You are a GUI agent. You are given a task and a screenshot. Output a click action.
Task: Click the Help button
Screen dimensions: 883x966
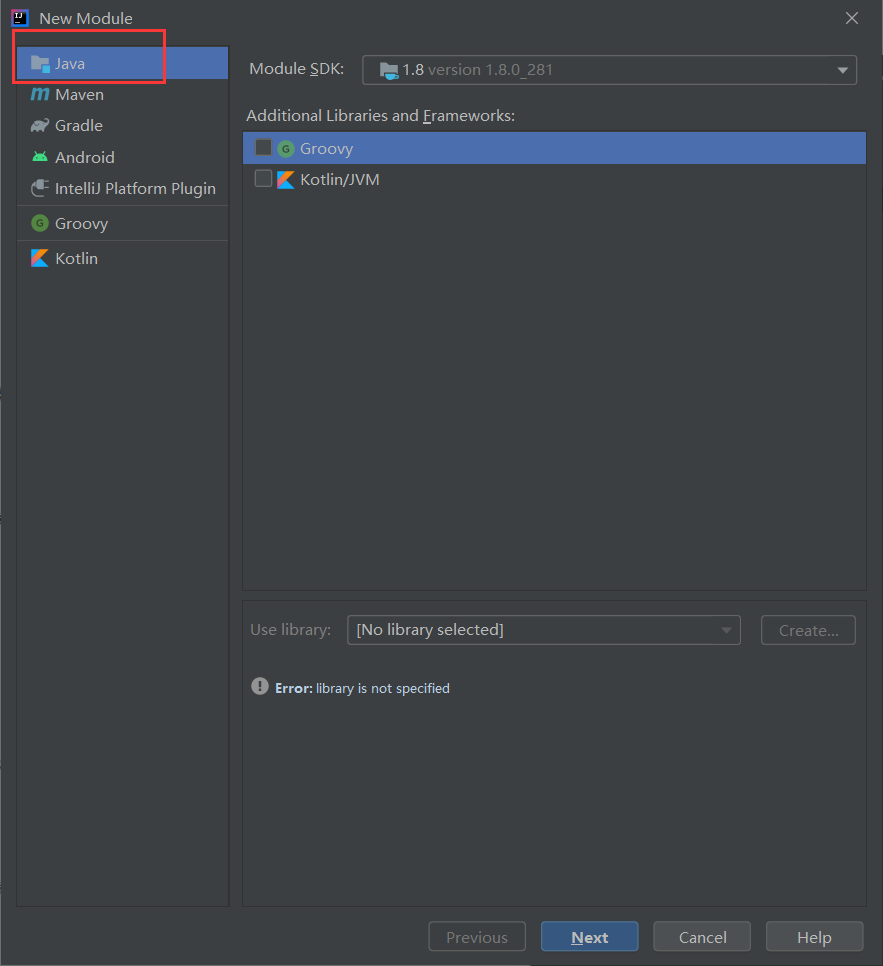pyautogui.click(x=815, y=937)
